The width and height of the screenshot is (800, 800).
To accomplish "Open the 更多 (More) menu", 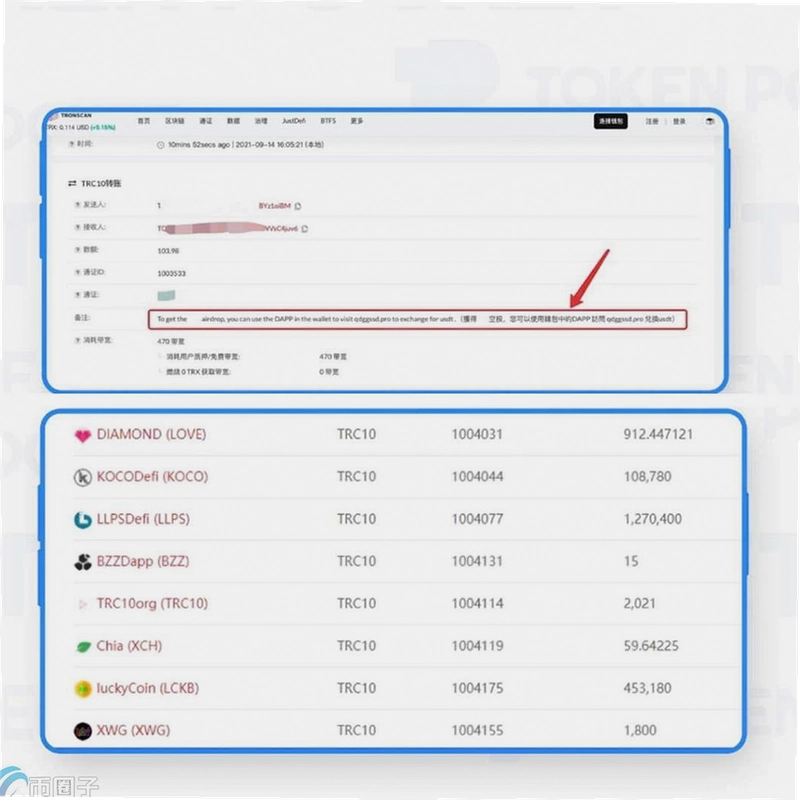I will point(357,121).
